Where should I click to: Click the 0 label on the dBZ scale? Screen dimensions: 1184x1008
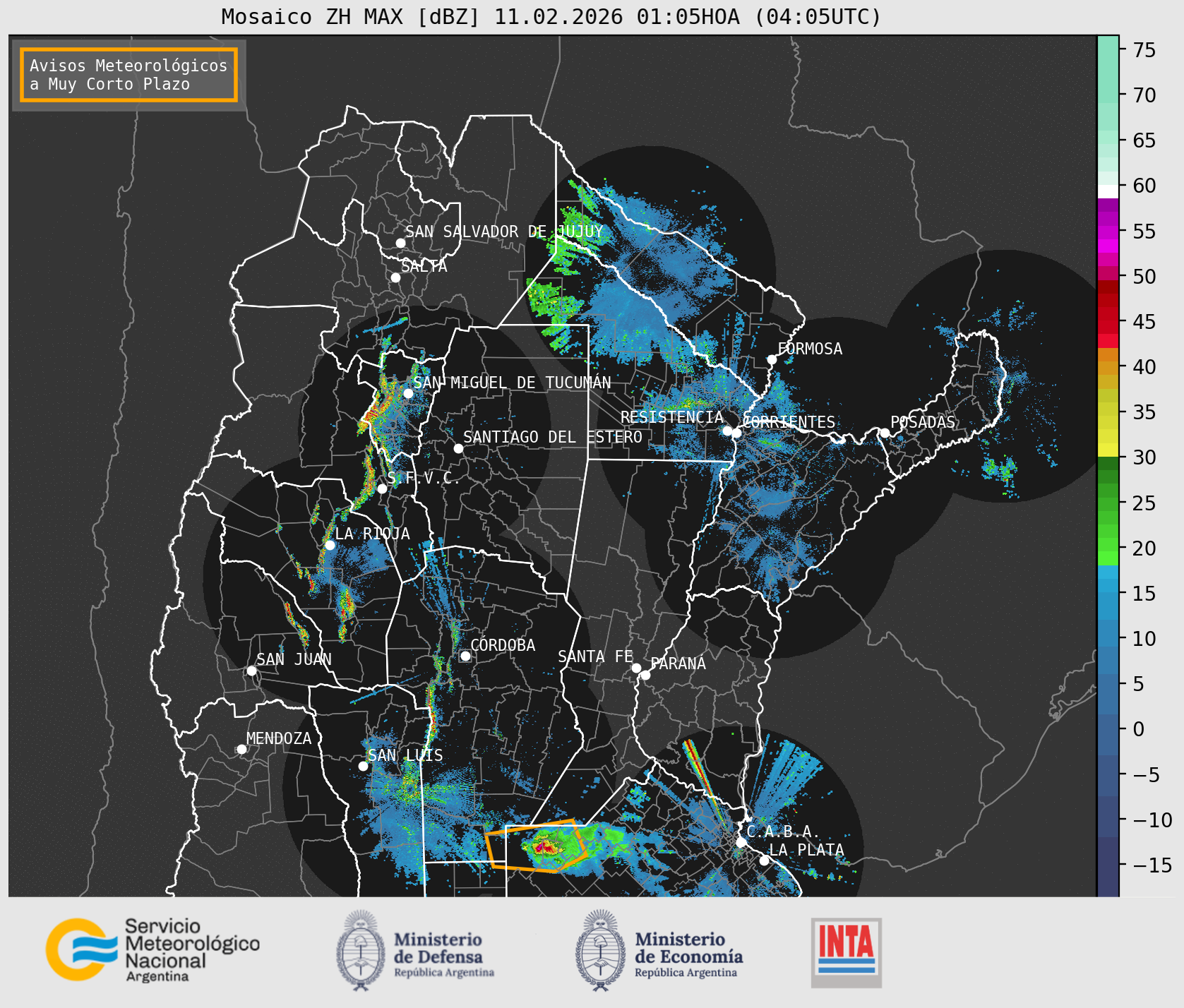[1139, 729]
